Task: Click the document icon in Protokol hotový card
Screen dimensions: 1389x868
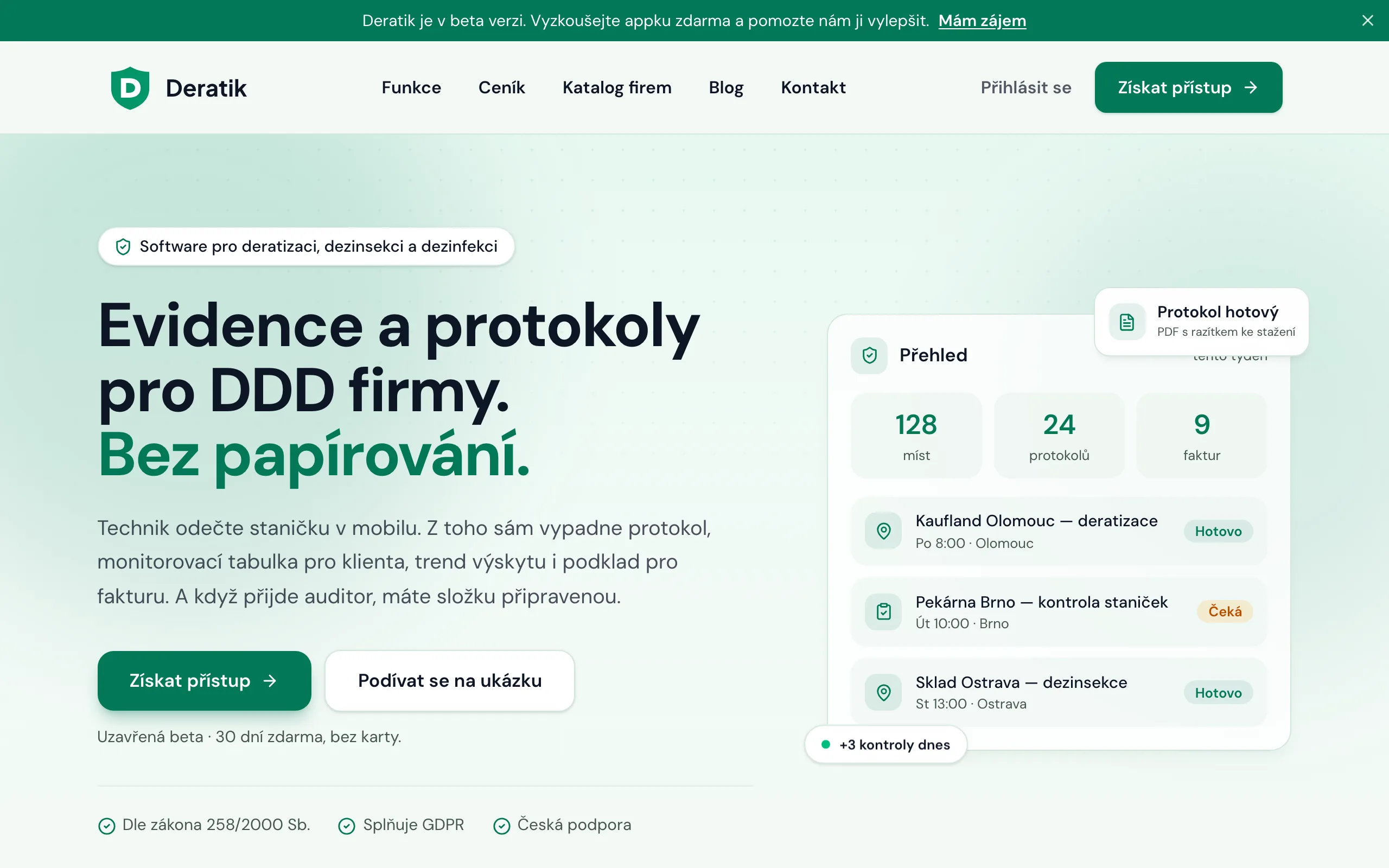Action: tap(1127, 322)
